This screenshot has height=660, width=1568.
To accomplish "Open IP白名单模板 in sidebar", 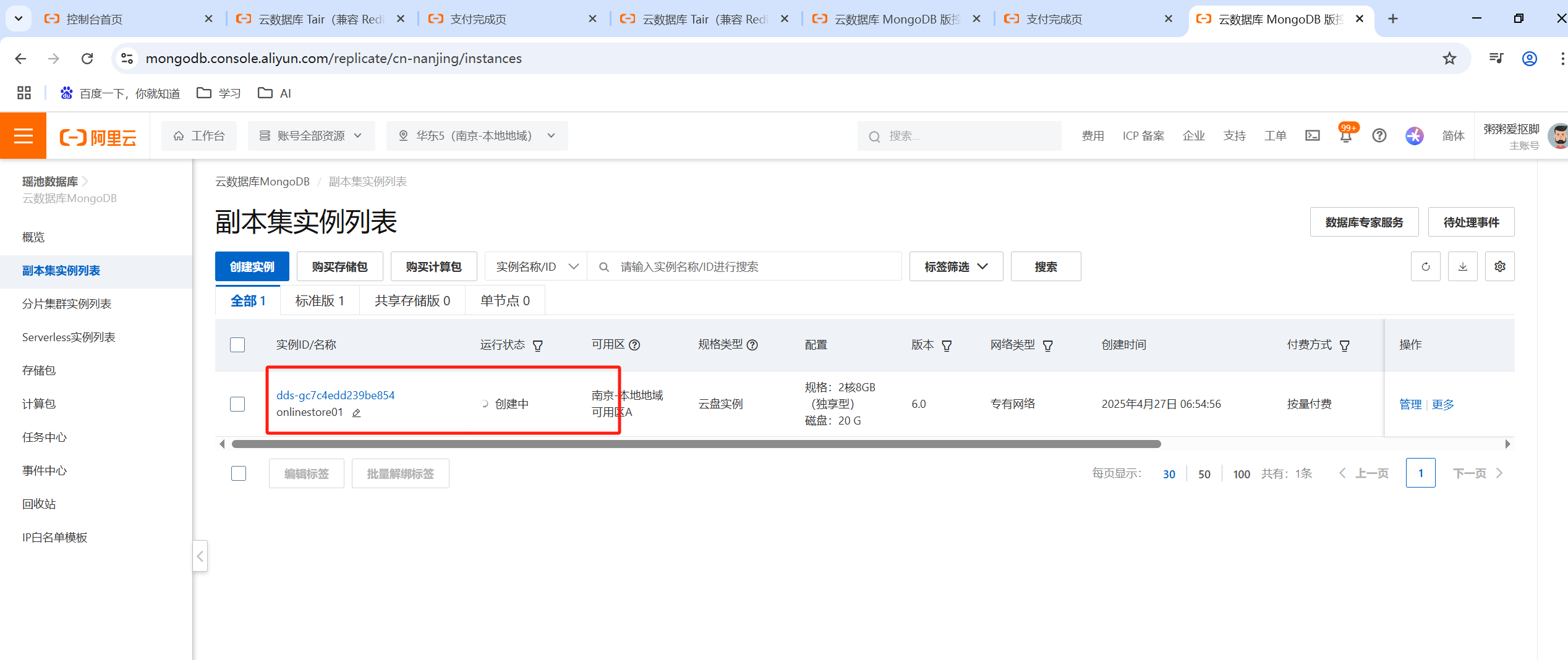I will click(x=54, y=537).
